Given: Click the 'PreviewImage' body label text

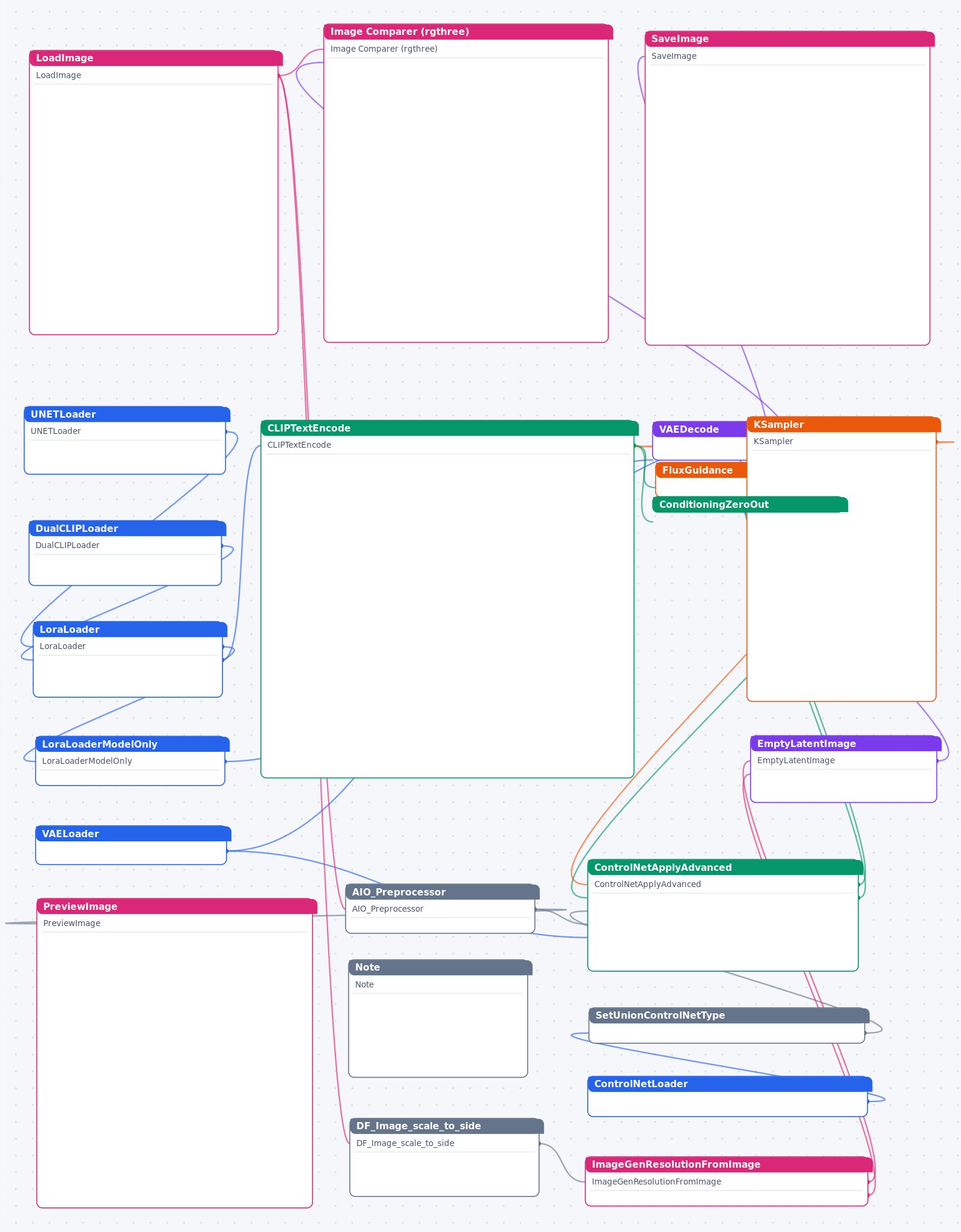Looking at the screenshot, I should 72,924.
